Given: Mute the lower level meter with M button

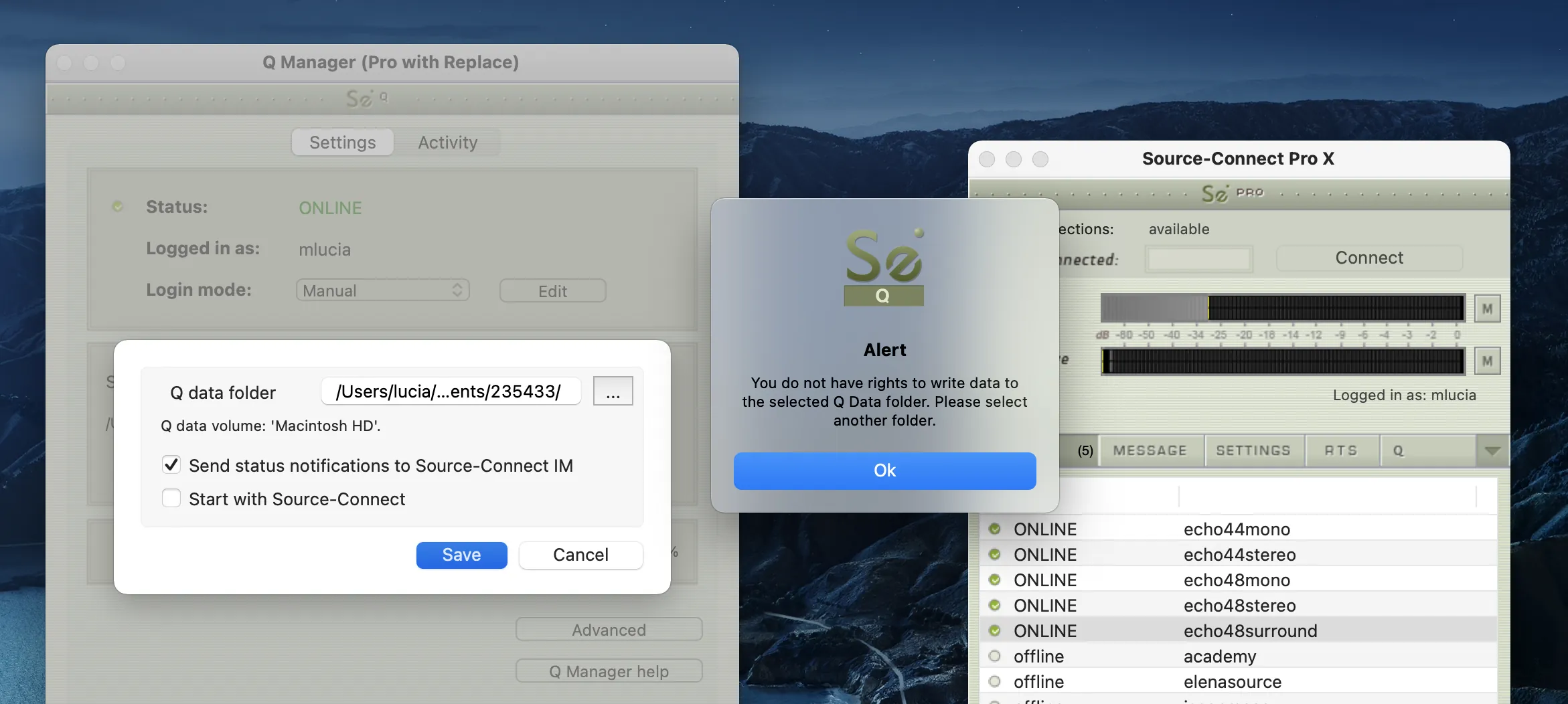Looking at the screenshot, I should coord(1487,361).
